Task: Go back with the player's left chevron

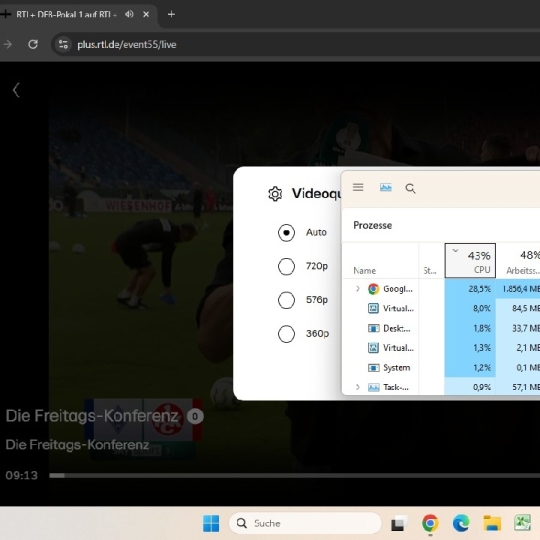Action: point(16,90)
